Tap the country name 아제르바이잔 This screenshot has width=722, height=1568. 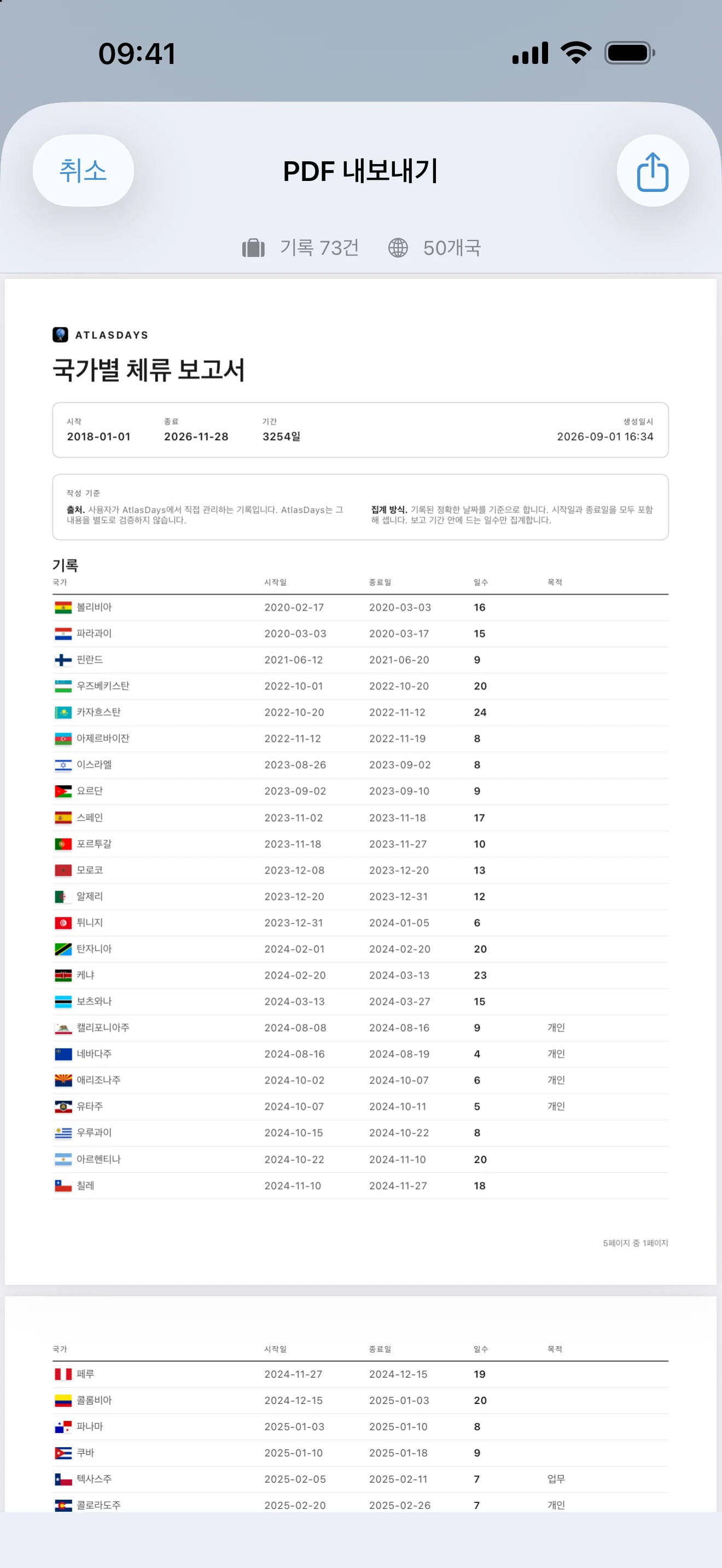pos(103,738)
